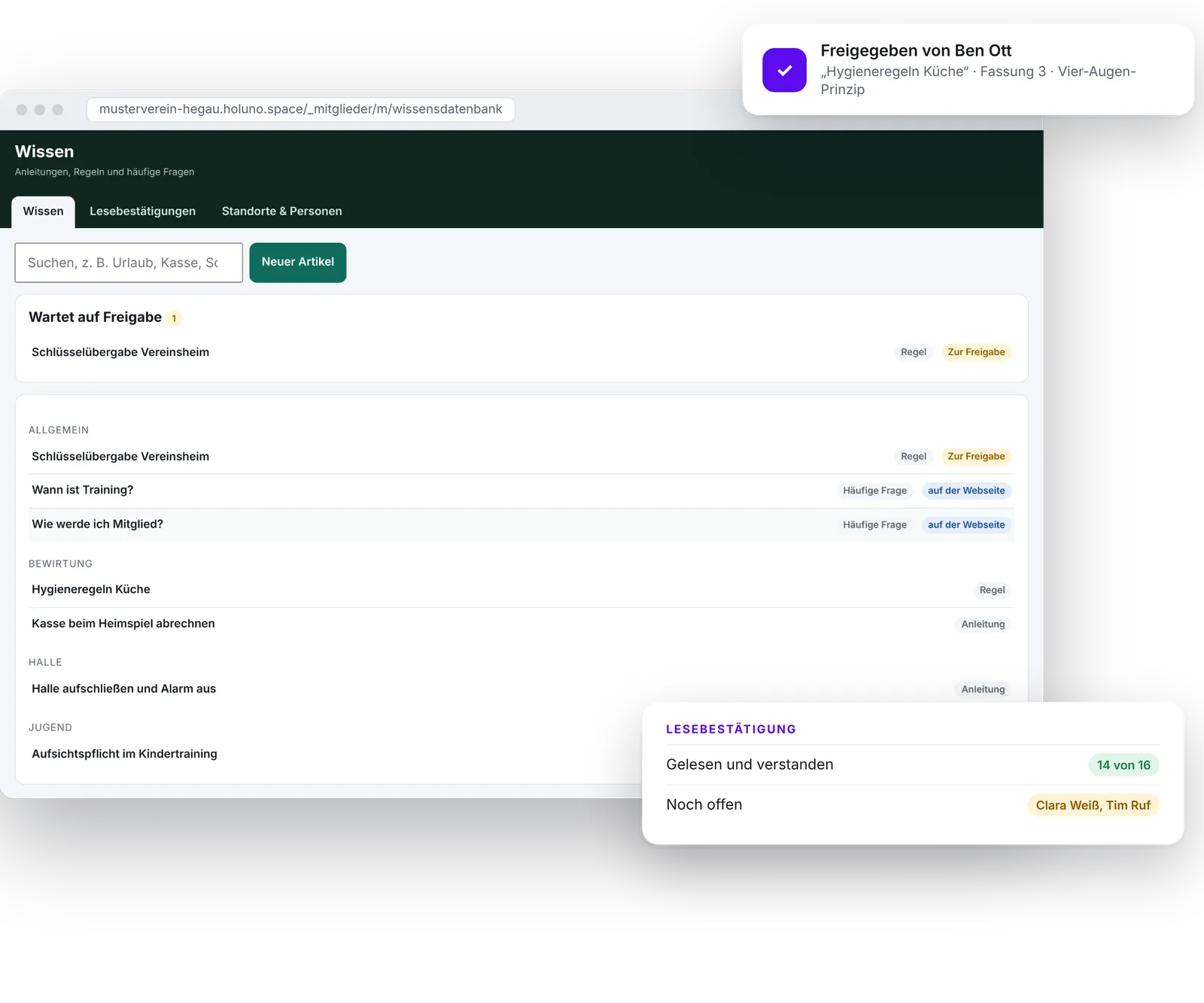Viewport: 1204px width, 1003px height.
Task: Open the Standorte & Personen tab
Action: [281, 211]
